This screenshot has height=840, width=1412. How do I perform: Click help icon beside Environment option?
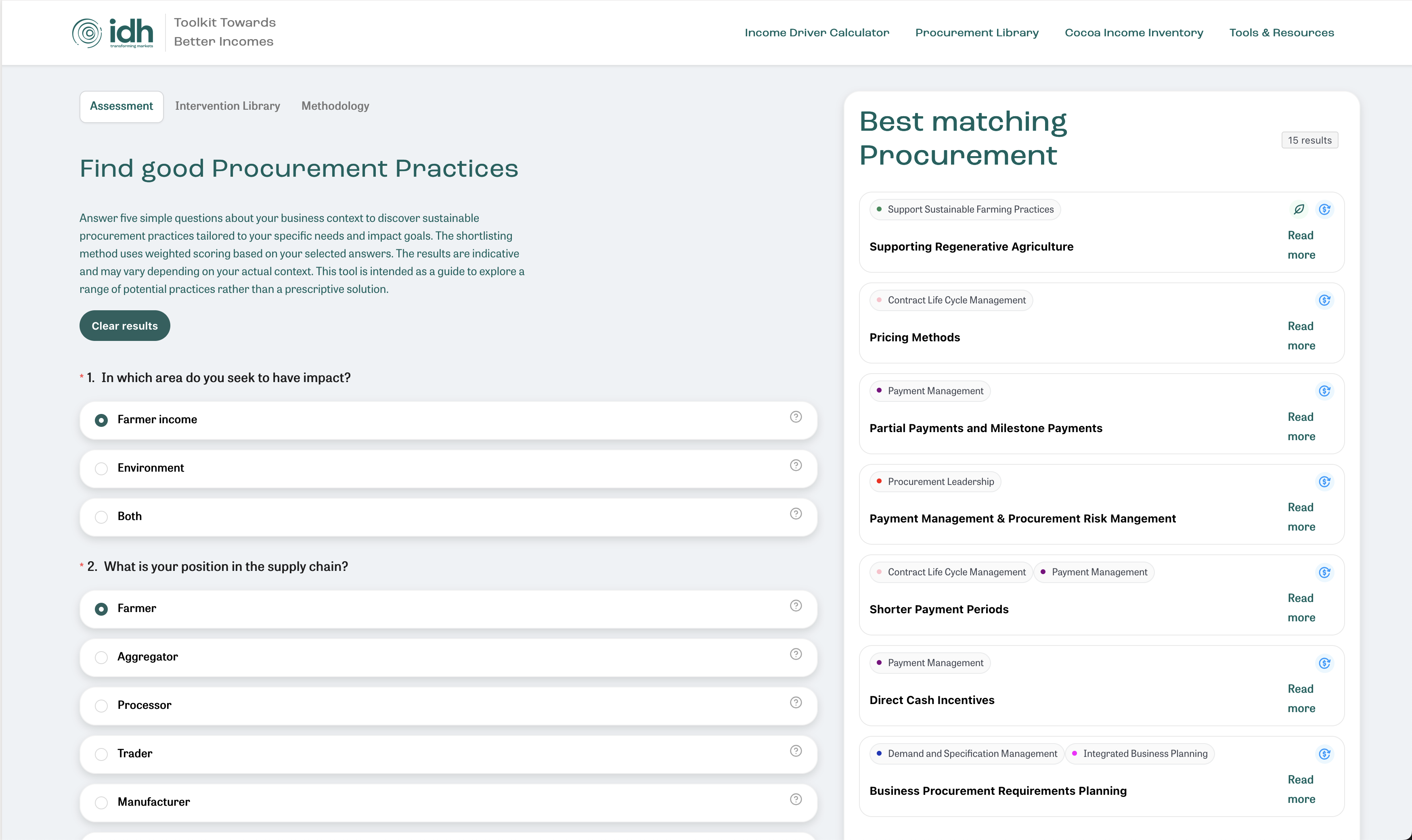click(x=796, y=465)
